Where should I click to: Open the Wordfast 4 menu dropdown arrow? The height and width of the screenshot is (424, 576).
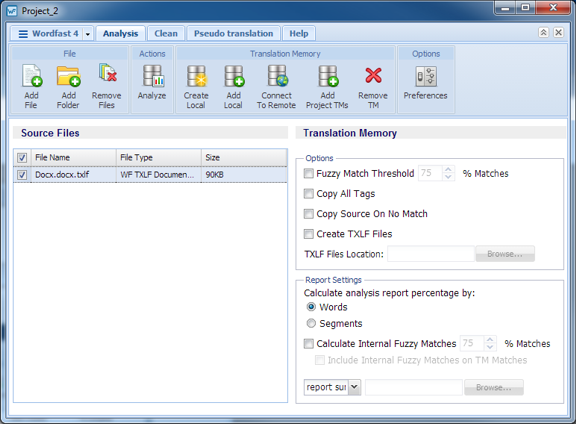click(x=88, y=34)
